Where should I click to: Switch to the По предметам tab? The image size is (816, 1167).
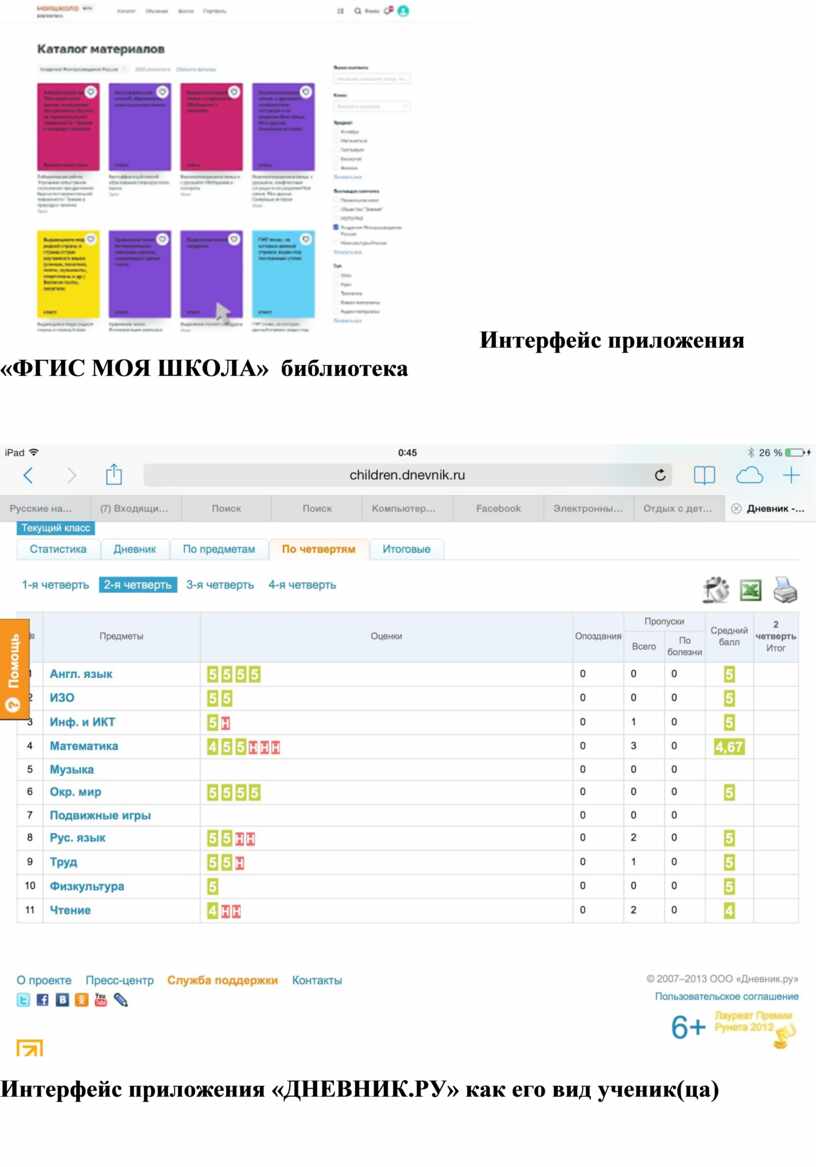point(219,549)
